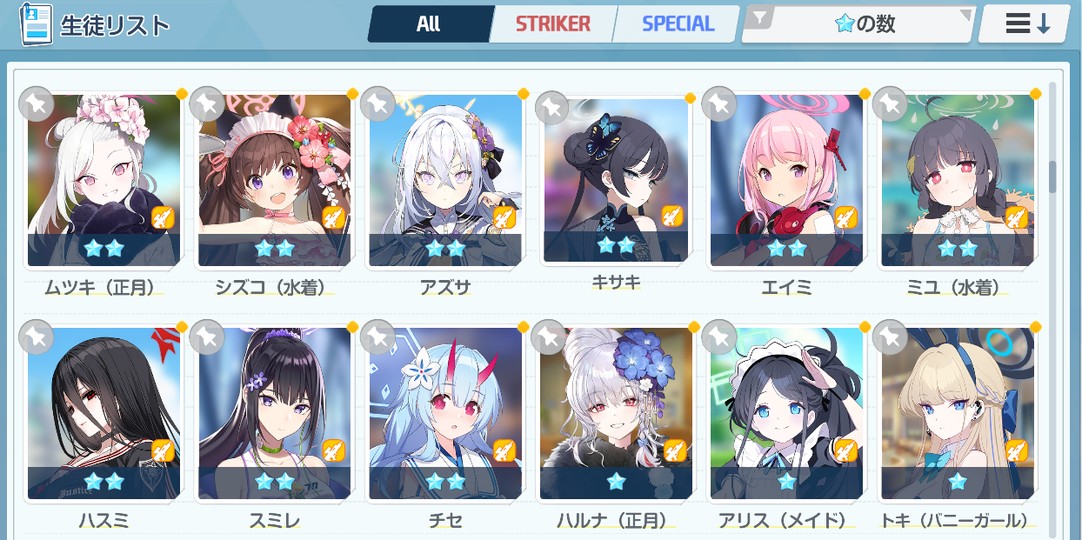Select the SPECIAL tab
Image resolution: width=1082 pixels, height=540 pixels.
pos(676,24)
